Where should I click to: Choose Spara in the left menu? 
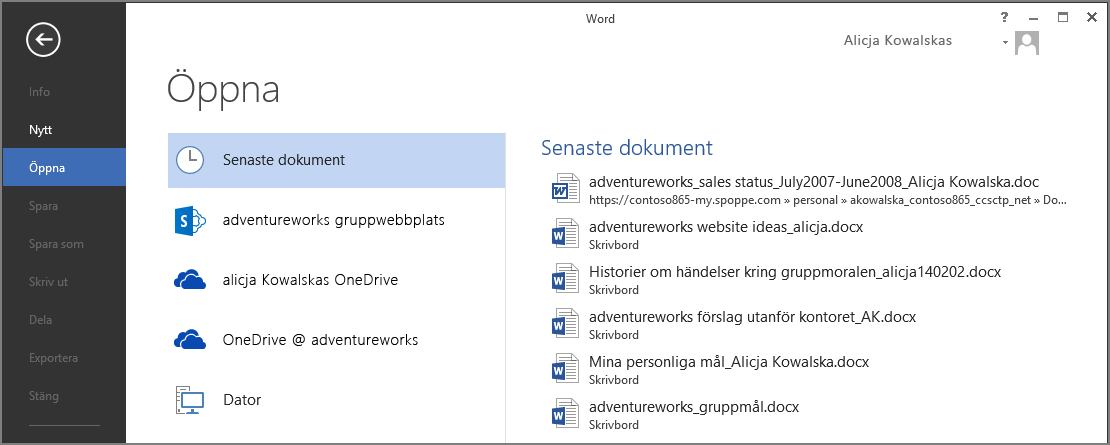[64, 206]
